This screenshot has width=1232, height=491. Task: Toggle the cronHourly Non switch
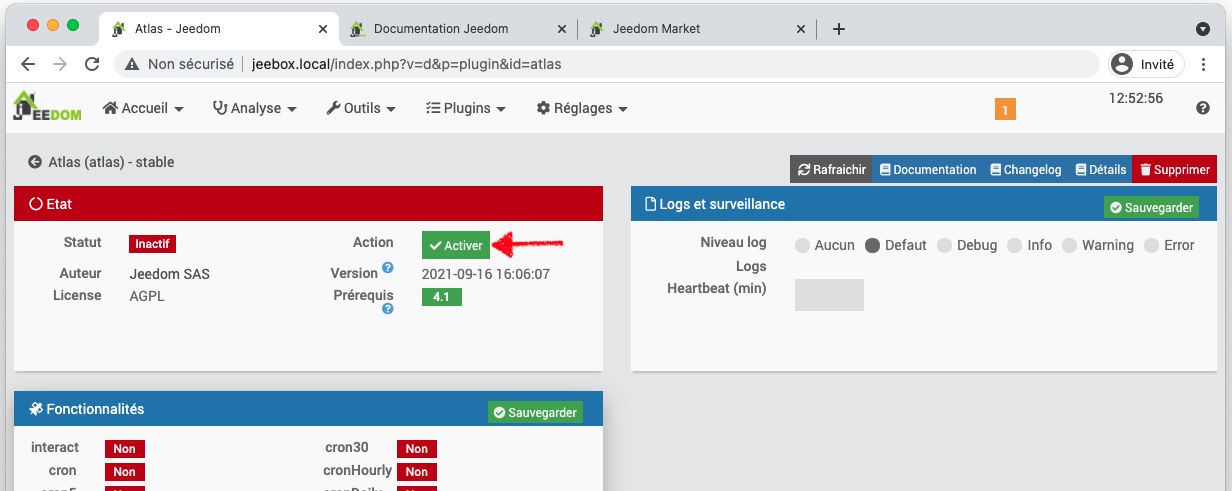(416, 472)
